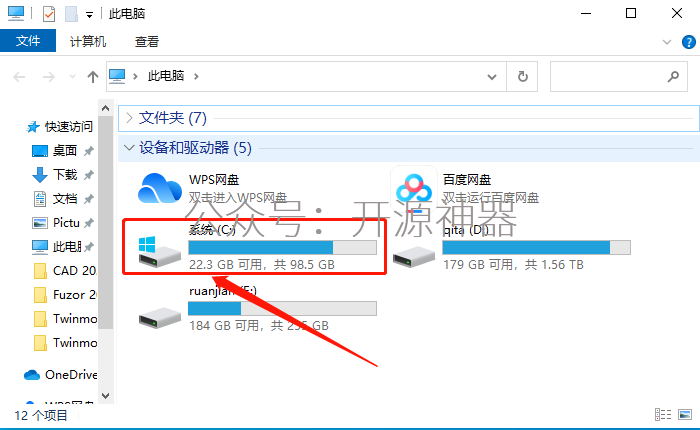The height and width of the screenshot is (430, 700).
Task: Click the properties icon in title bar
Action: [49, 14]
